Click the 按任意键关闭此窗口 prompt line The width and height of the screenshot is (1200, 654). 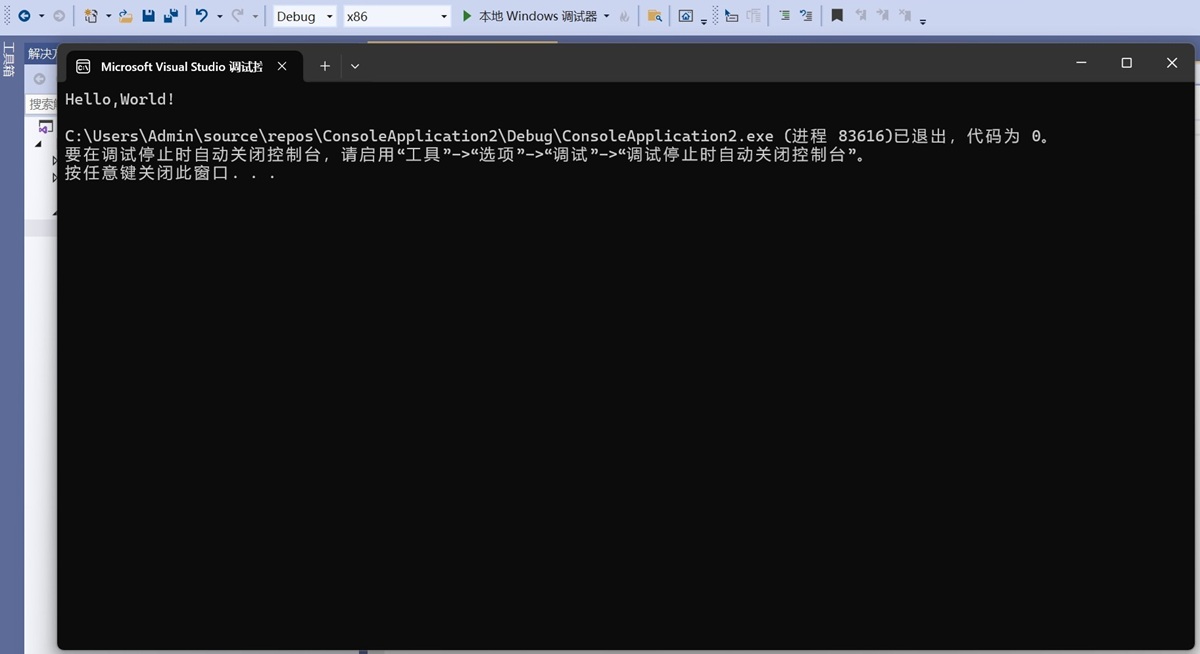coord(170,173)
